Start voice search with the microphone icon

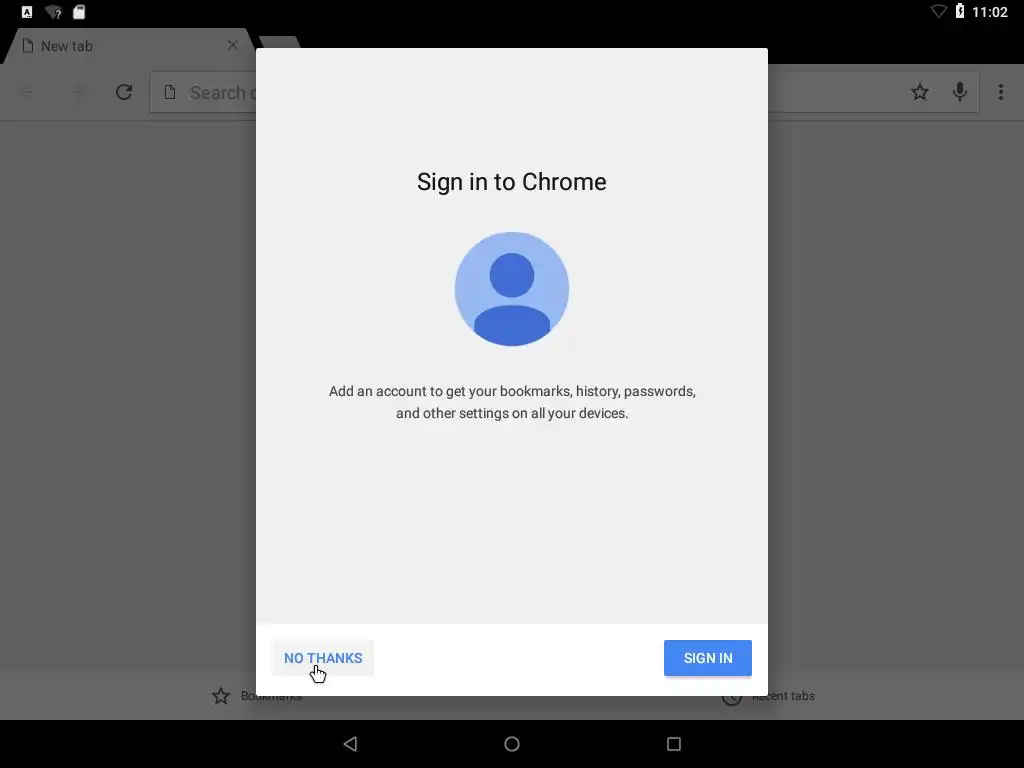[x=959, y=92]
